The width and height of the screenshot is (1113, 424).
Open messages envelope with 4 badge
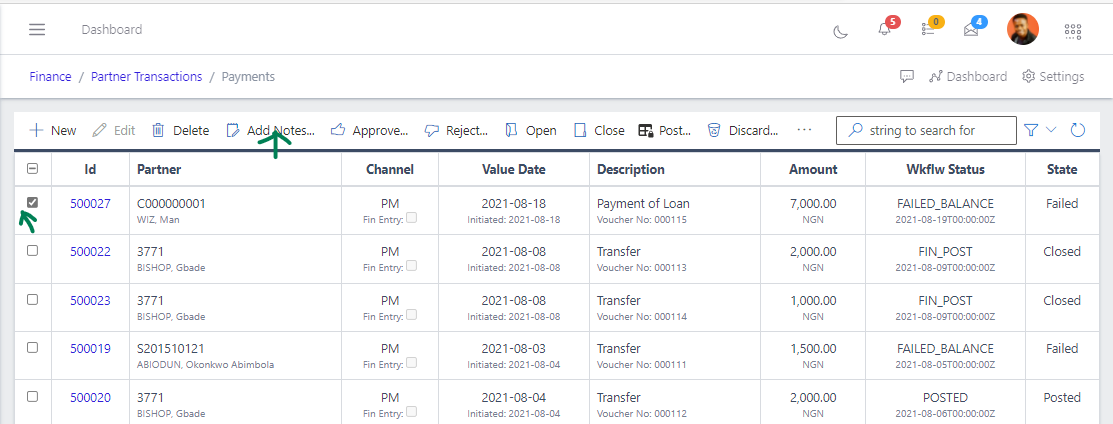point(971,30)
